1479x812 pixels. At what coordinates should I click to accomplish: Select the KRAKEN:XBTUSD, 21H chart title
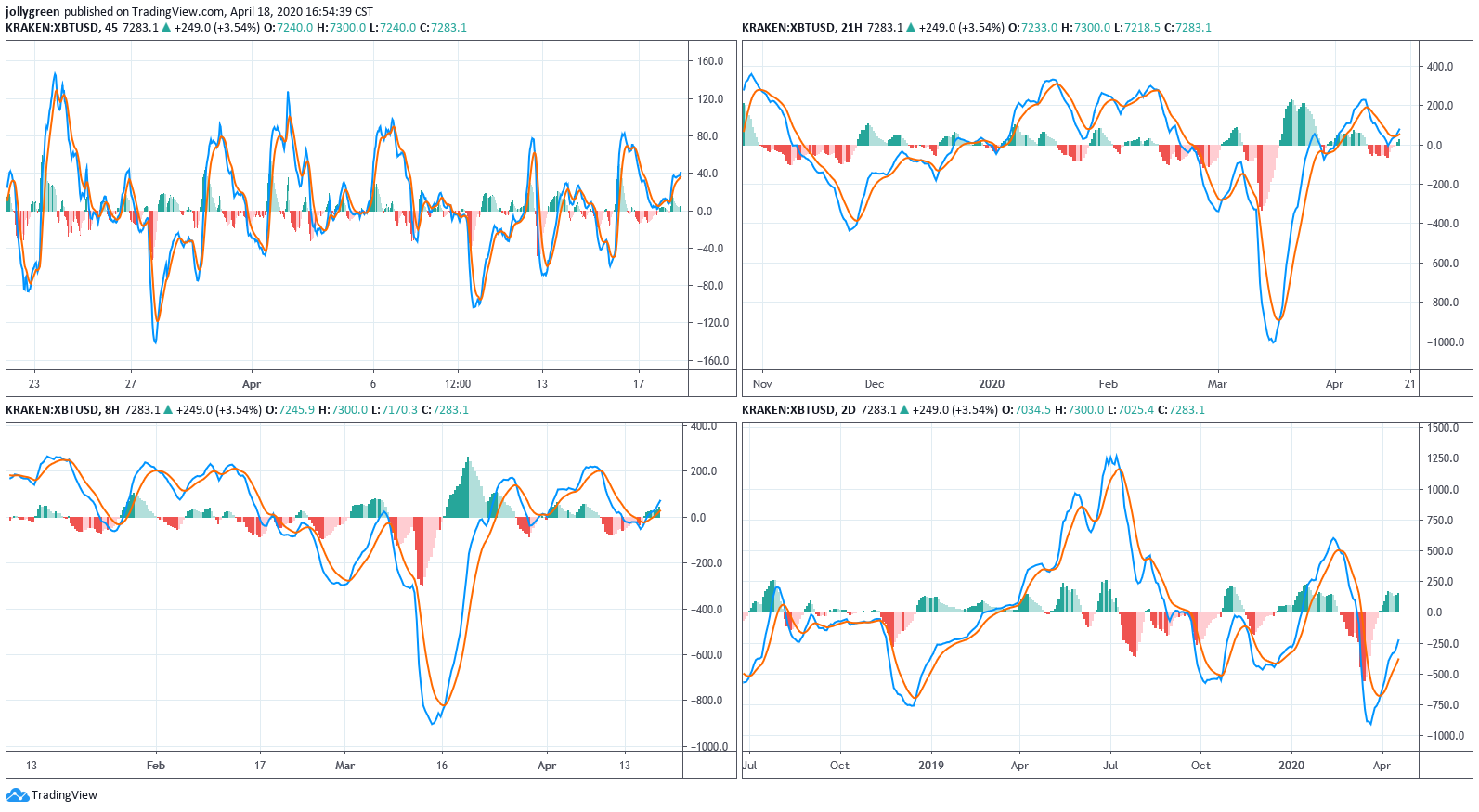click(x=801, y=28)
